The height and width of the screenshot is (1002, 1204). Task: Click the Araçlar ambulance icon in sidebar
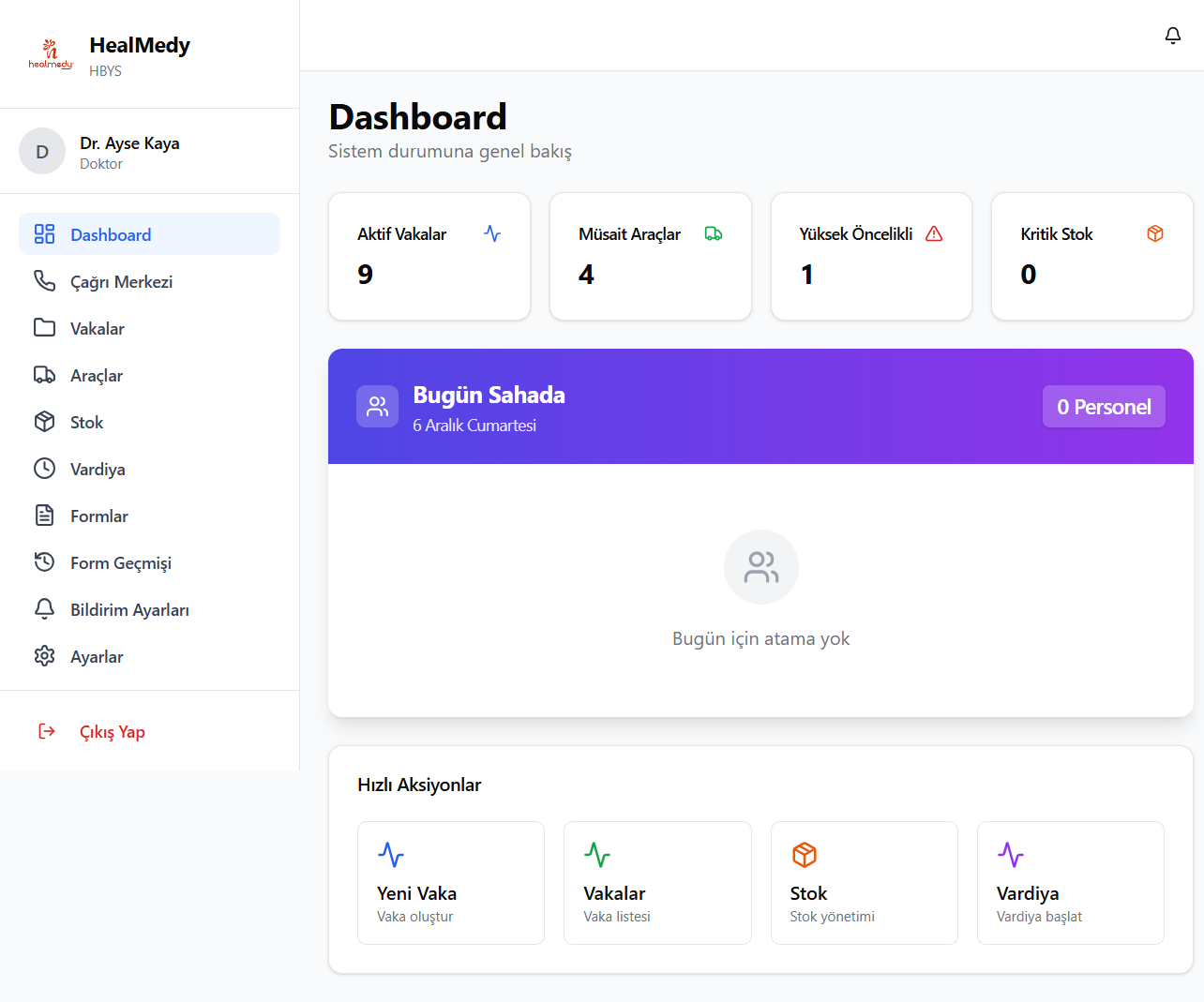pos(44,375)
